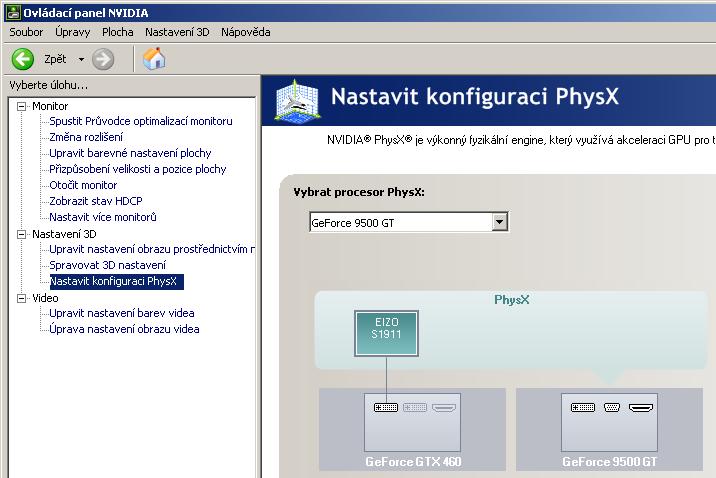Select Nastavit více monitorů

(x=103, y=217)
